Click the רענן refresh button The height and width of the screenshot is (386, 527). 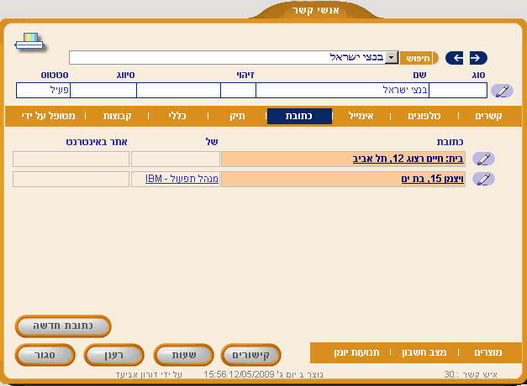pyautogui.click(x=114, y=355)
